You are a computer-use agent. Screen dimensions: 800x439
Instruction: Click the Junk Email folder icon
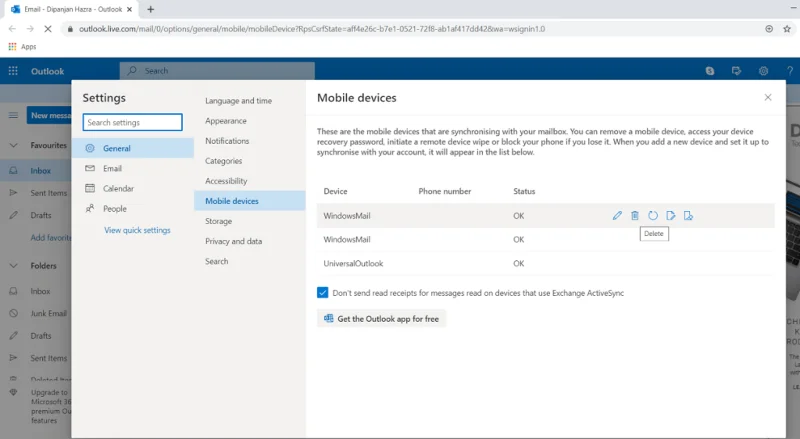pyautogui.click(x=14, y=313)
